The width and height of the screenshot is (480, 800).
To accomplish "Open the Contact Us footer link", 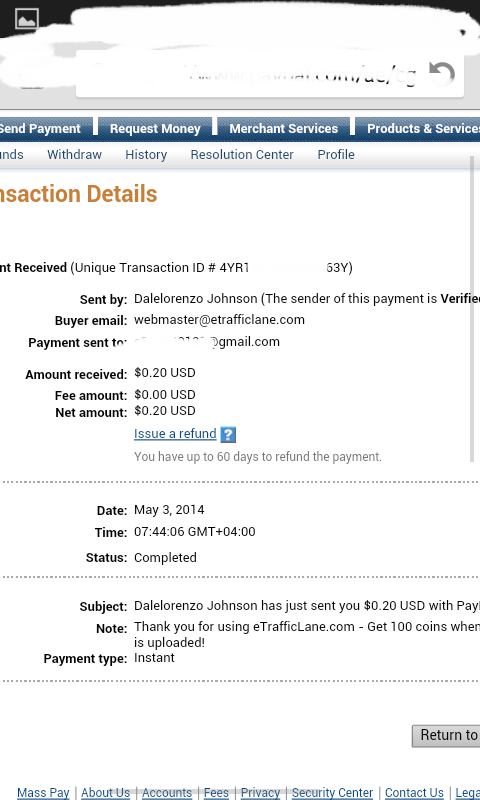I will (x=414, y=792).
